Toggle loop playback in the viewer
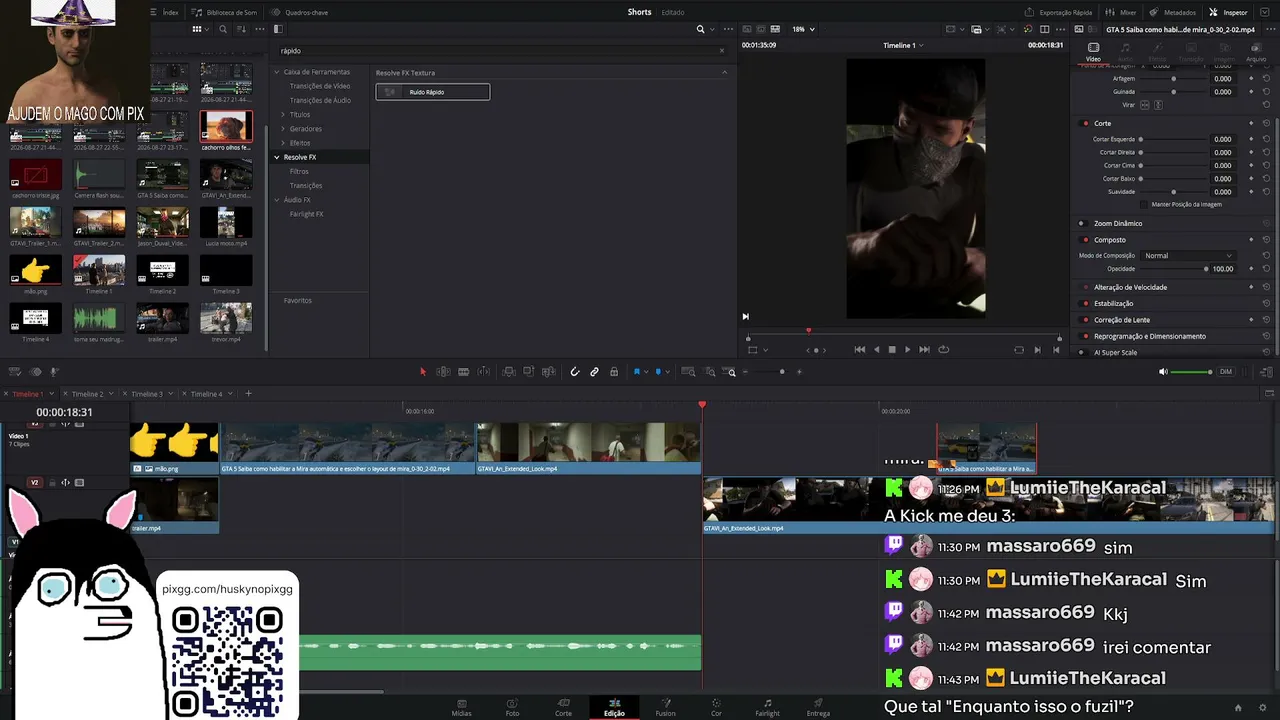1280x720 pixels. 943,350
